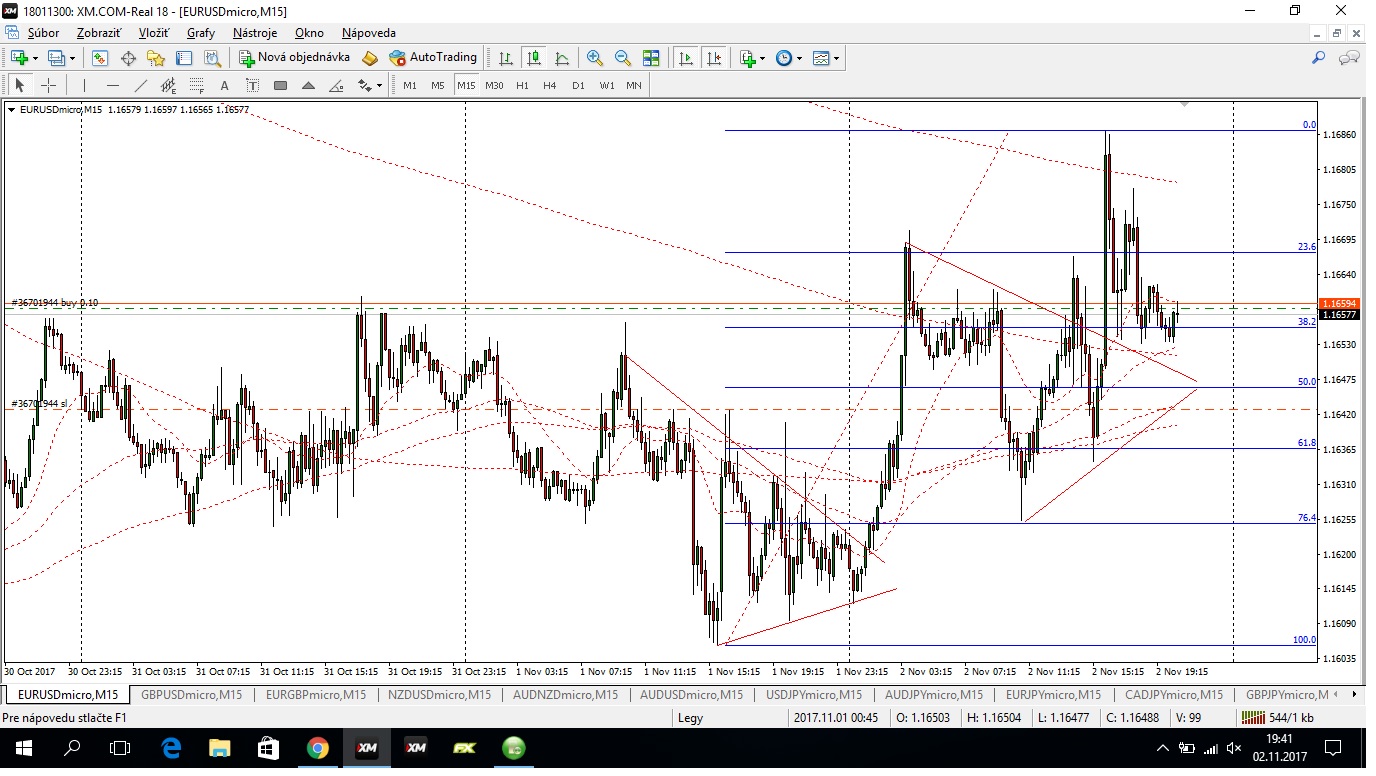Expand the profiles dropdown arrow
1376x776 pixels.
(73, 58)
